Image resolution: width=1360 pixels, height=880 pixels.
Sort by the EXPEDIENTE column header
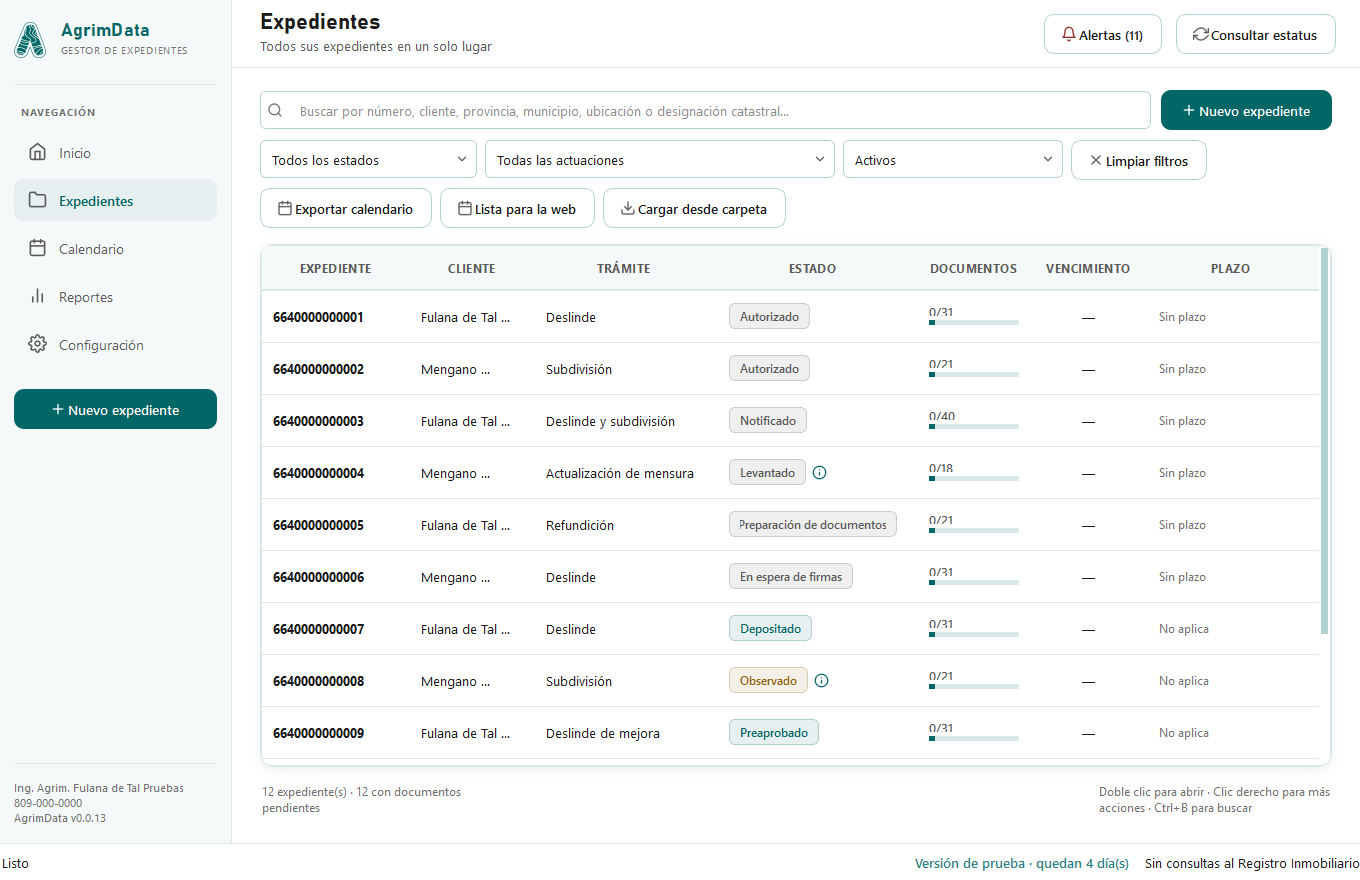point(336,269)
